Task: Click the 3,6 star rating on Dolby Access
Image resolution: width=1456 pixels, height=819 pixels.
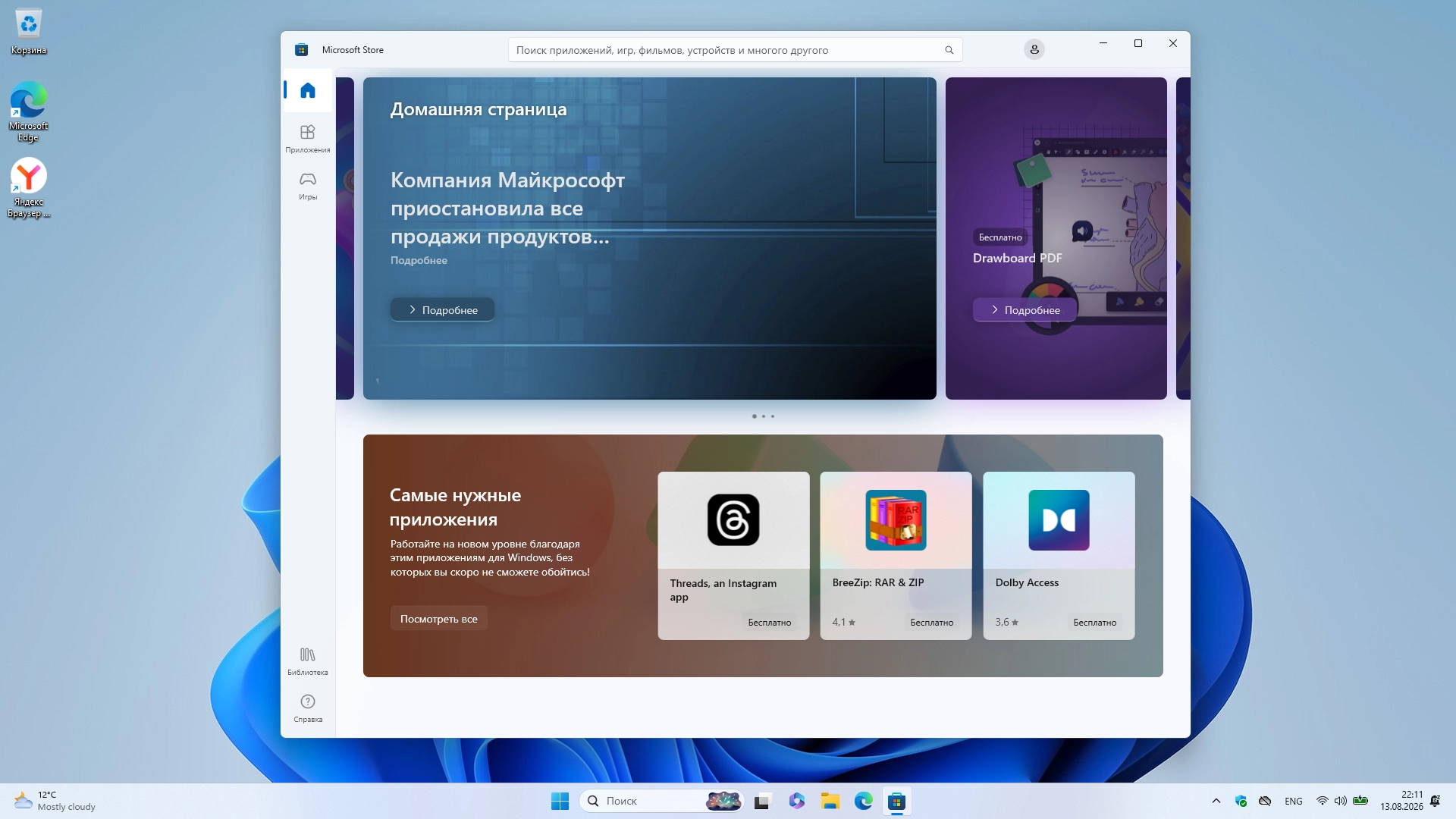Action: [1007, 622]
